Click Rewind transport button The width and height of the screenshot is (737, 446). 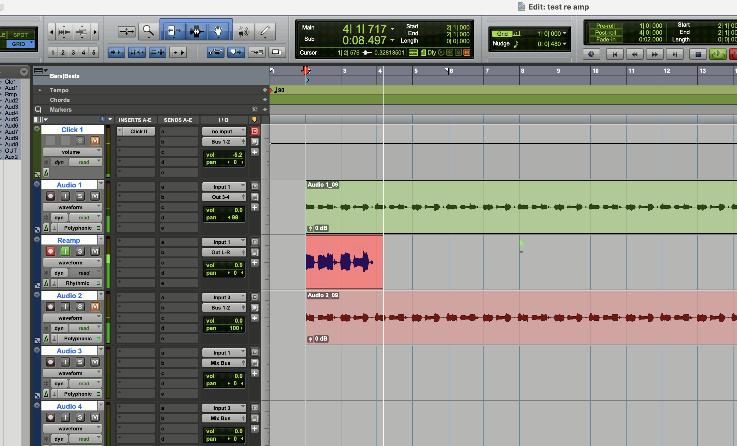(635, 55)
